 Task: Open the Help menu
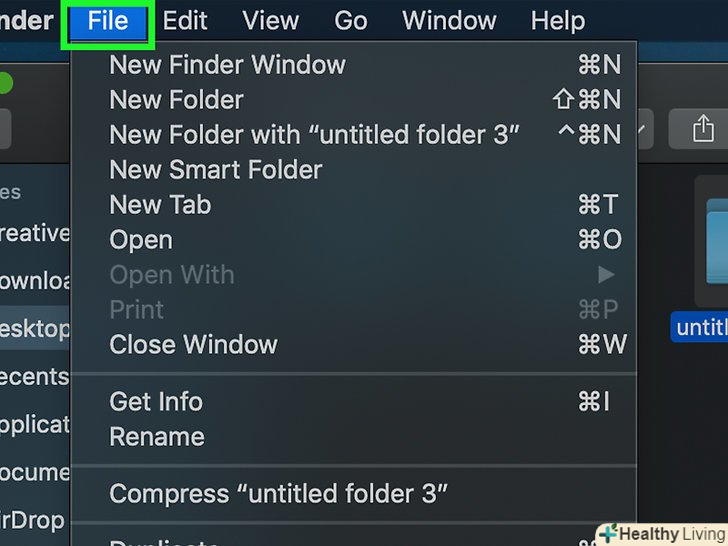[x=558, y=20]
